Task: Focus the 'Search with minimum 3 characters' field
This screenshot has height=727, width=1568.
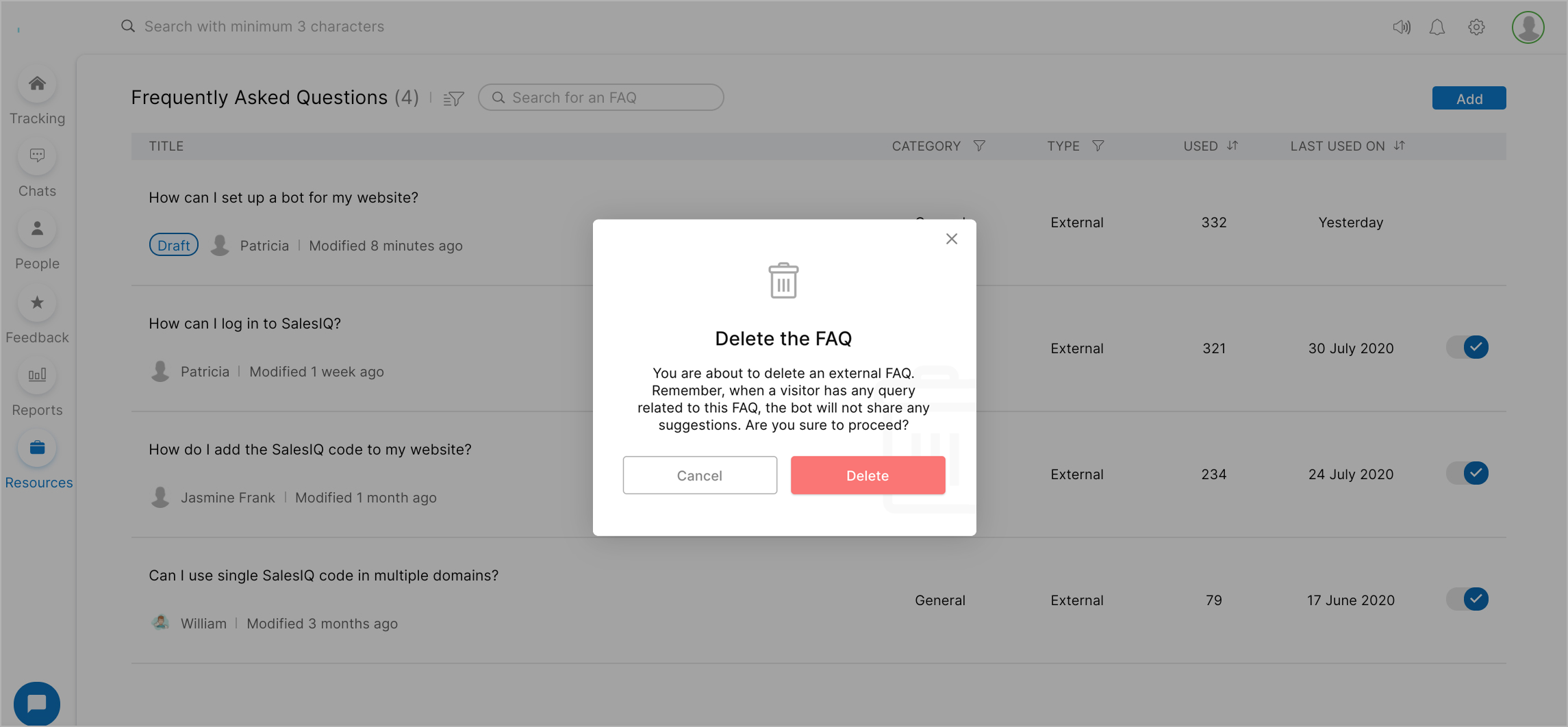Action: [264, 26]
